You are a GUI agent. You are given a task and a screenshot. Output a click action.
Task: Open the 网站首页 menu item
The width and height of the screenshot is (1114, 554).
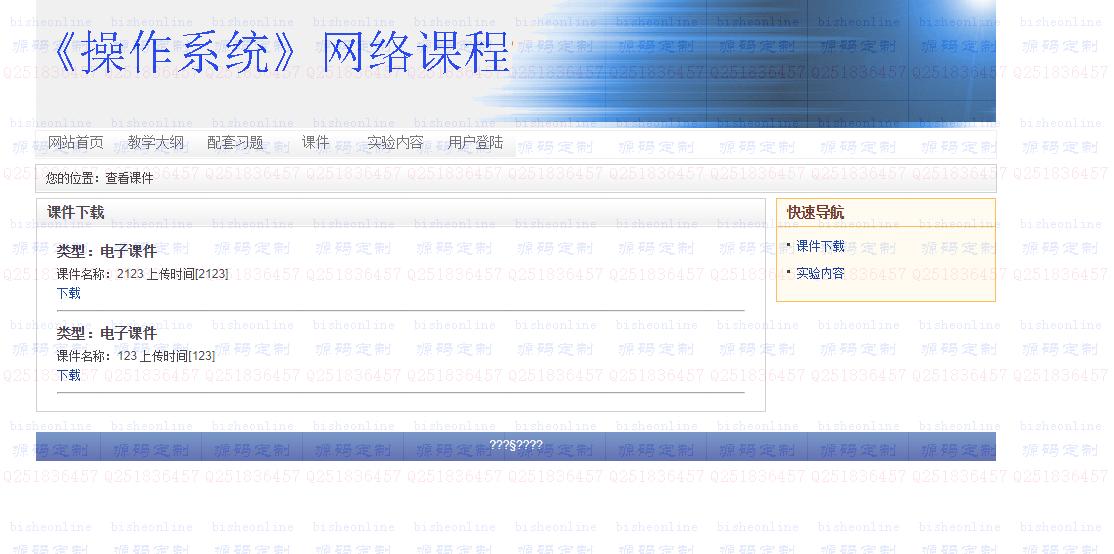click(75, 143)
